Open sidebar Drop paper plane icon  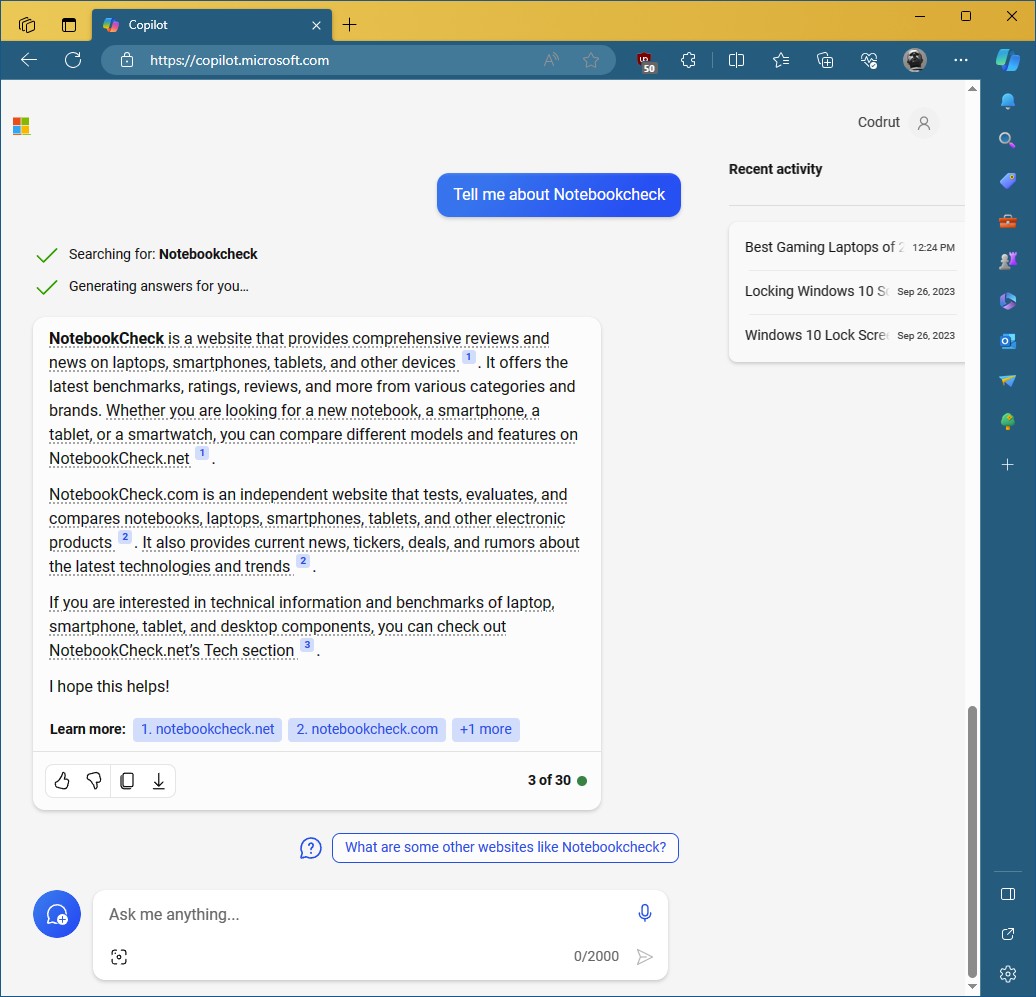tap(1008, 381)
